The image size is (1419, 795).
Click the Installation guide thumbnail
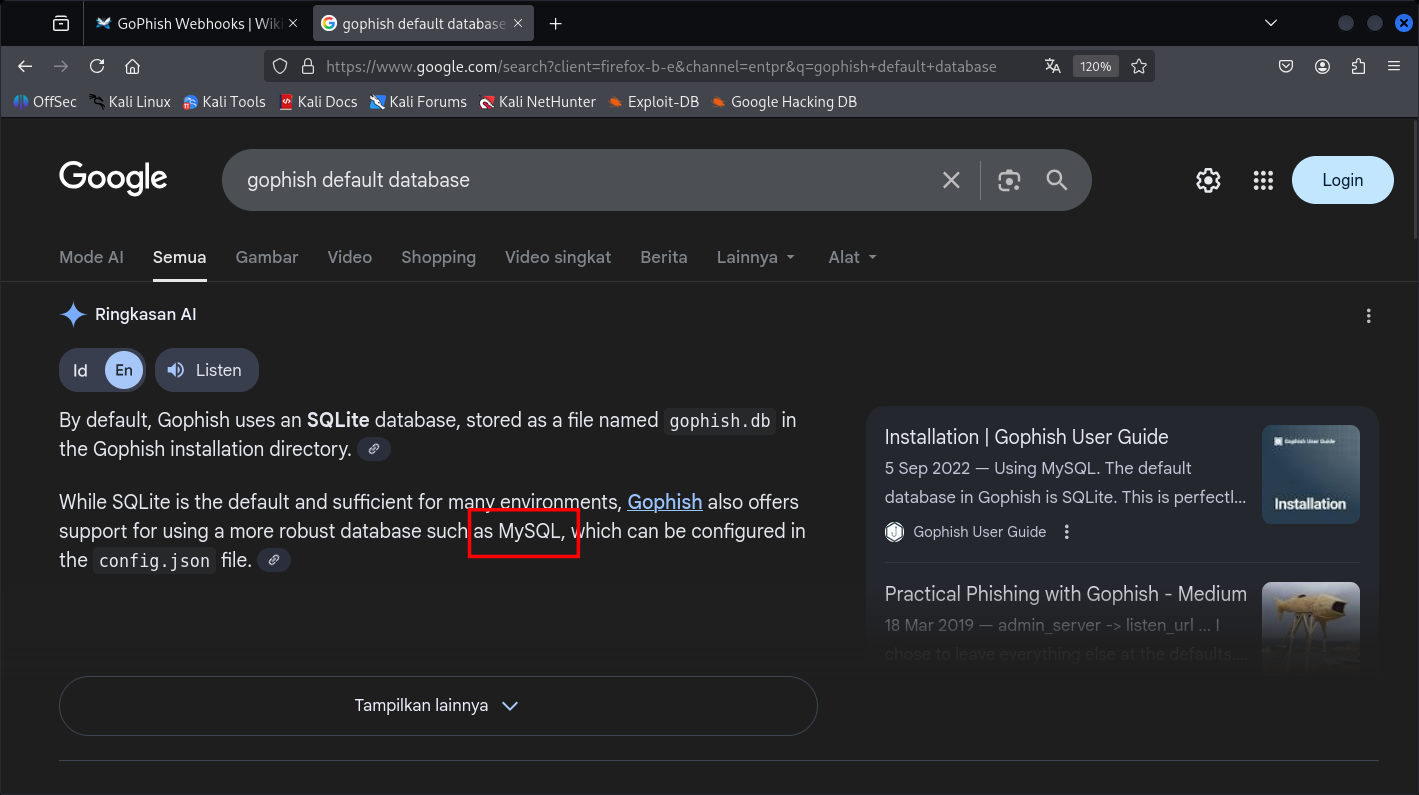[1310, 474]
